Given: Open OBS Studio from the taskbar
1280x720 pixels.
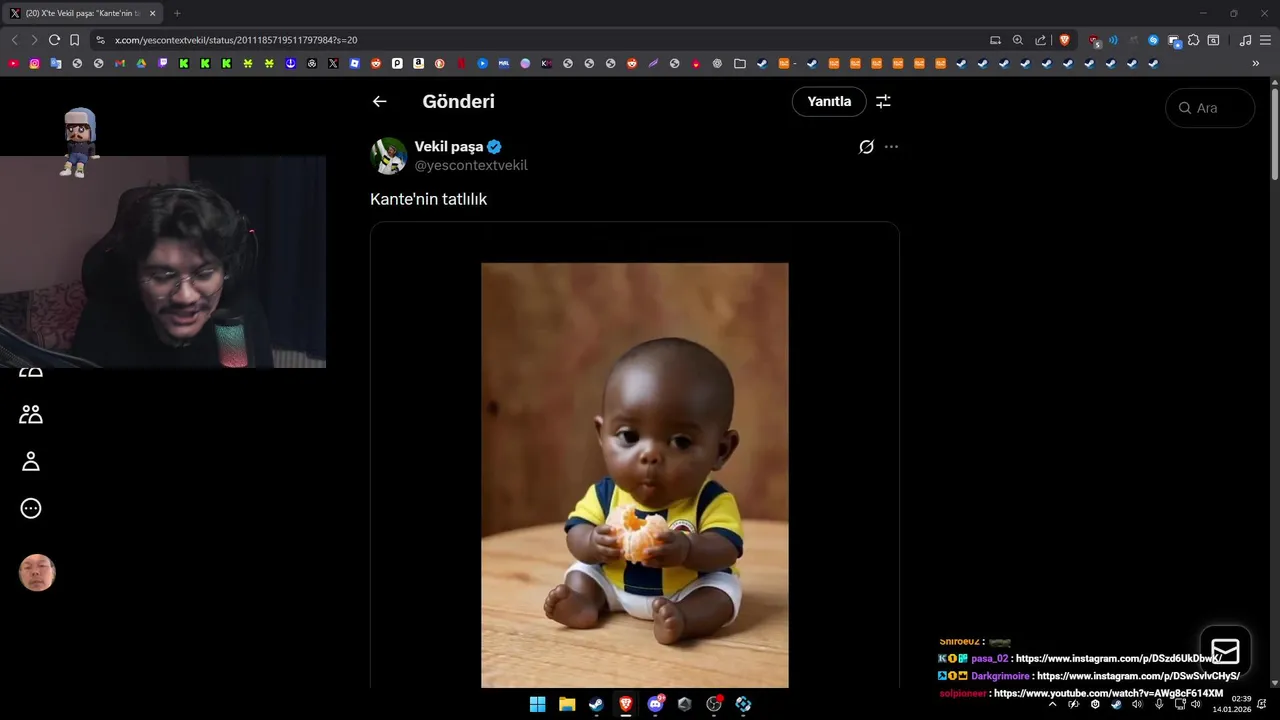Looking at the screenshot, I should click(x=714, y=704).
